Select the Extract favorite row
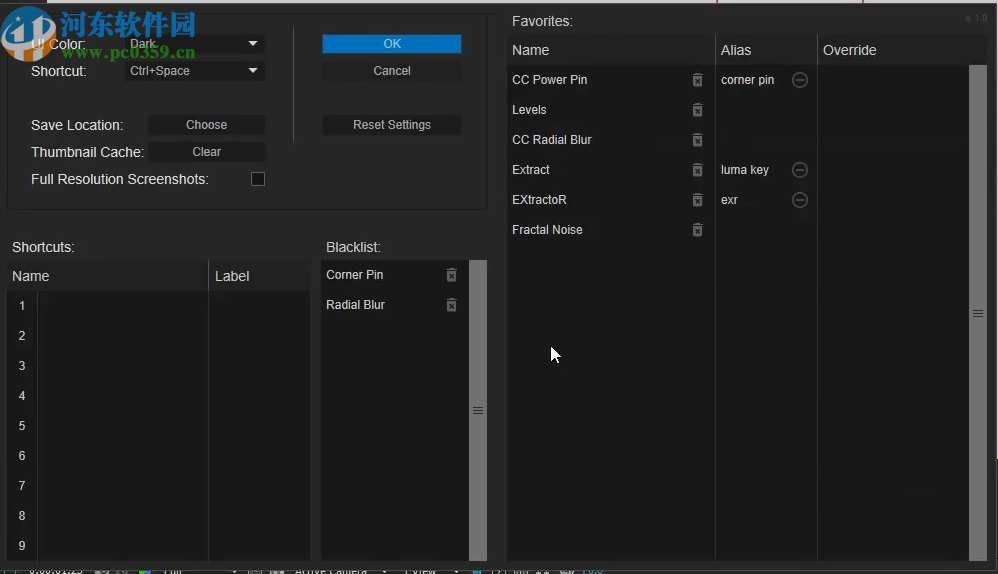 [610, 170]
